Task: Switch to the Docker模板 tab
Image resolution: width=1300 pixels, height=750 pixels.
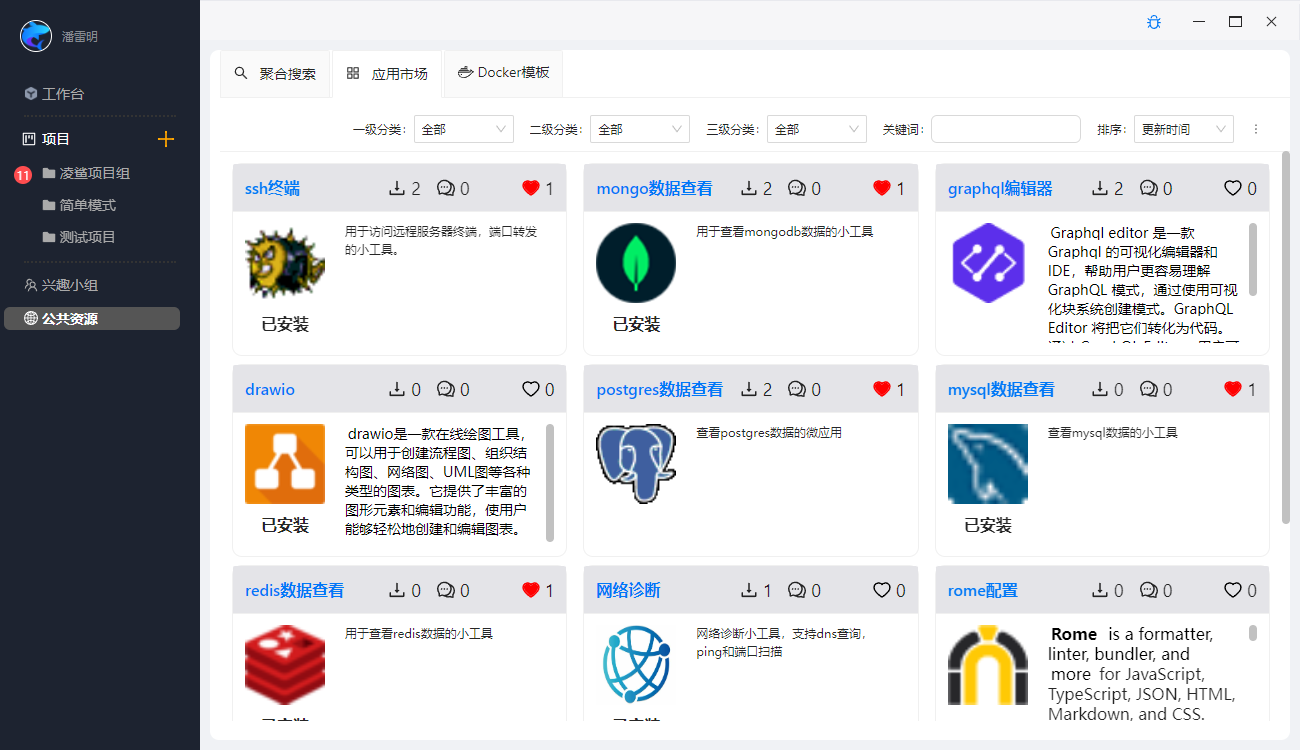Action: [503, 73]
